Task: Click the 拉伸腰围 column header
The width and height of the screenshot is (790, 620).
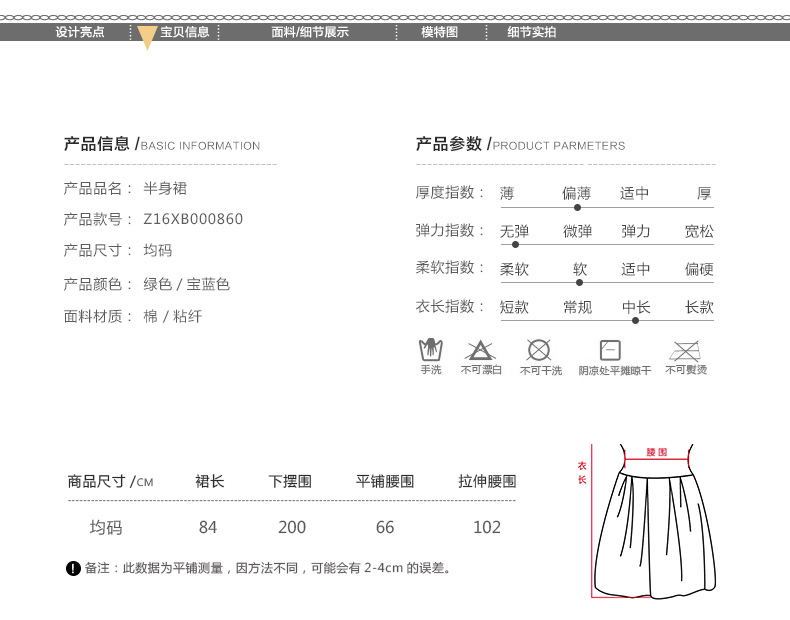Action: [x=487, y=481]
